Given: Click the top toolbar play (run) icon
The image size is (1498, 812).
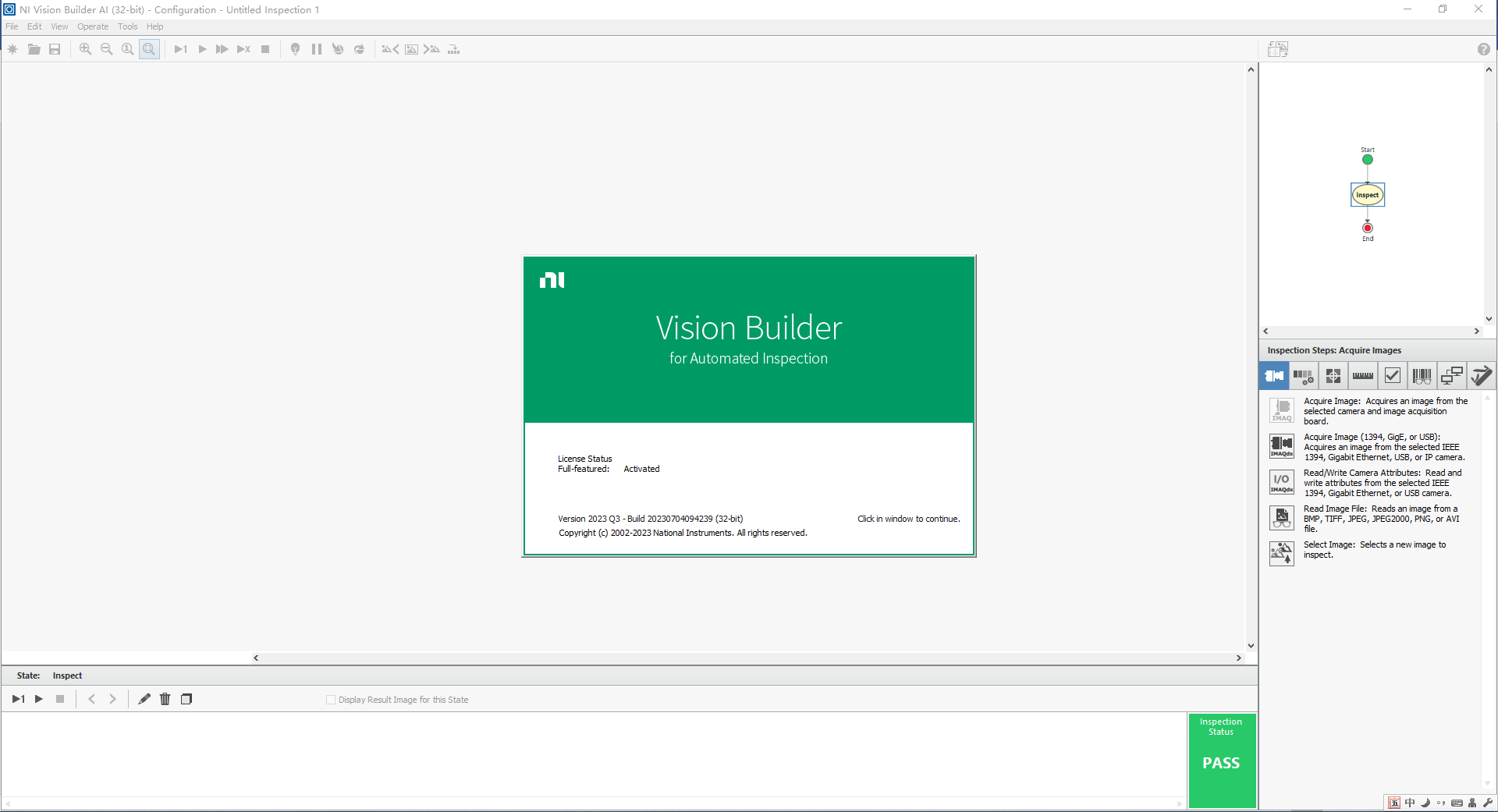Looking at the screenshot, I should [x=202, y=49].
